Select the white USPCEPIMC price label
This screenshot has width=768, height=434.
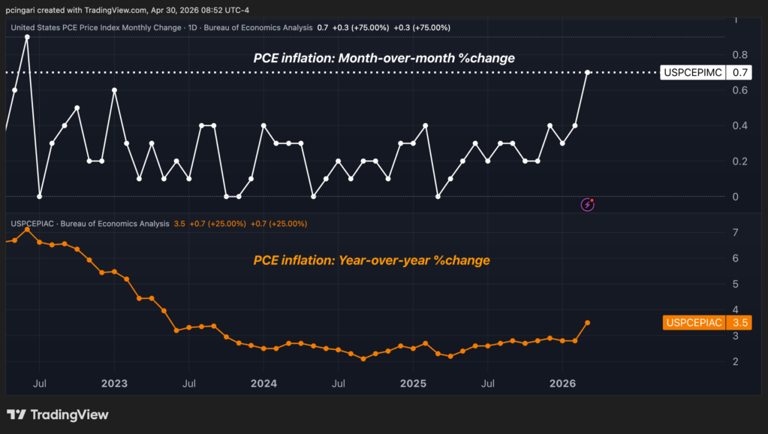(692, 73)
